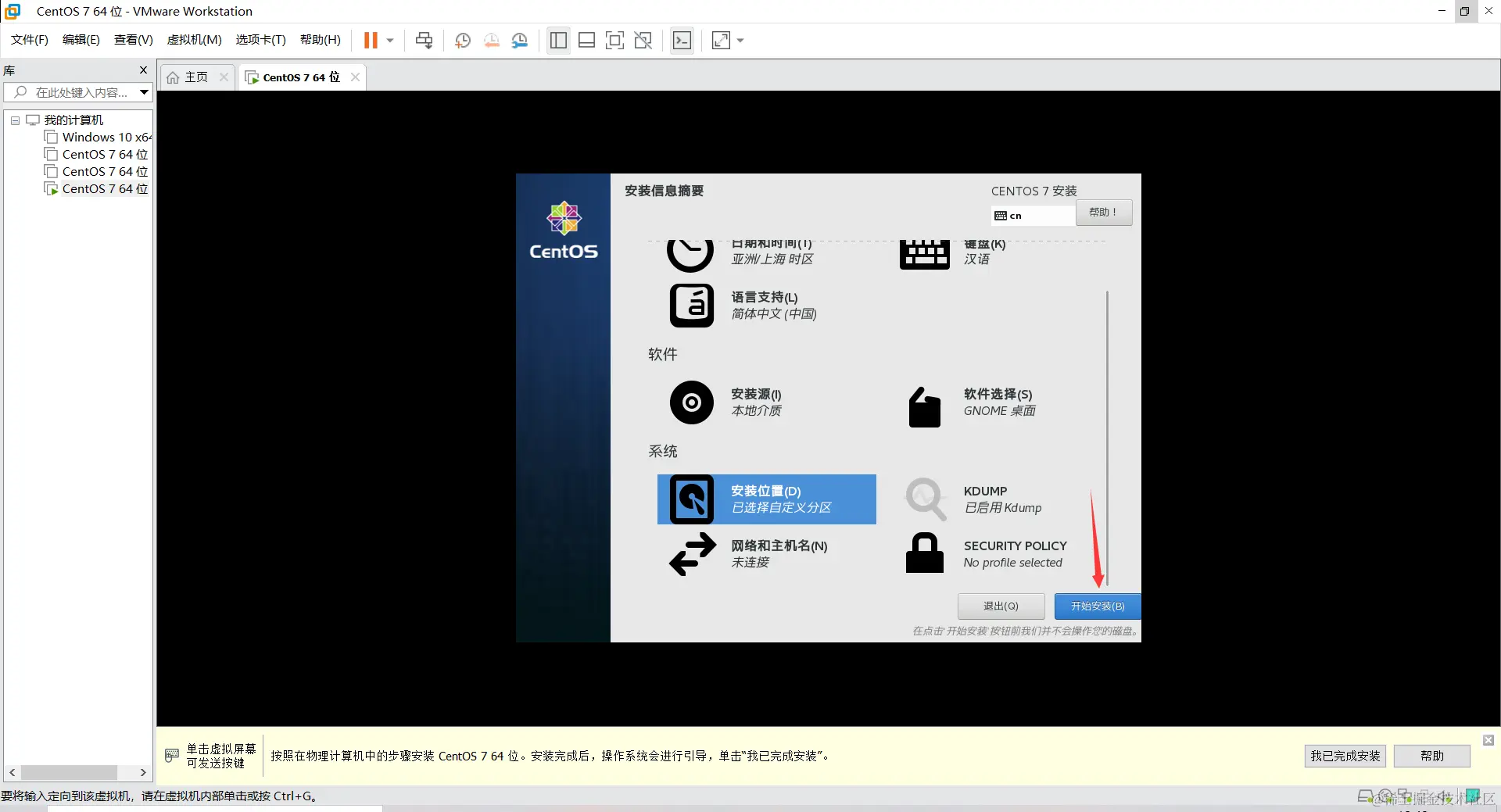Click the stretch guest display icon
1501x812 pixels.
(x=721, y=41)
